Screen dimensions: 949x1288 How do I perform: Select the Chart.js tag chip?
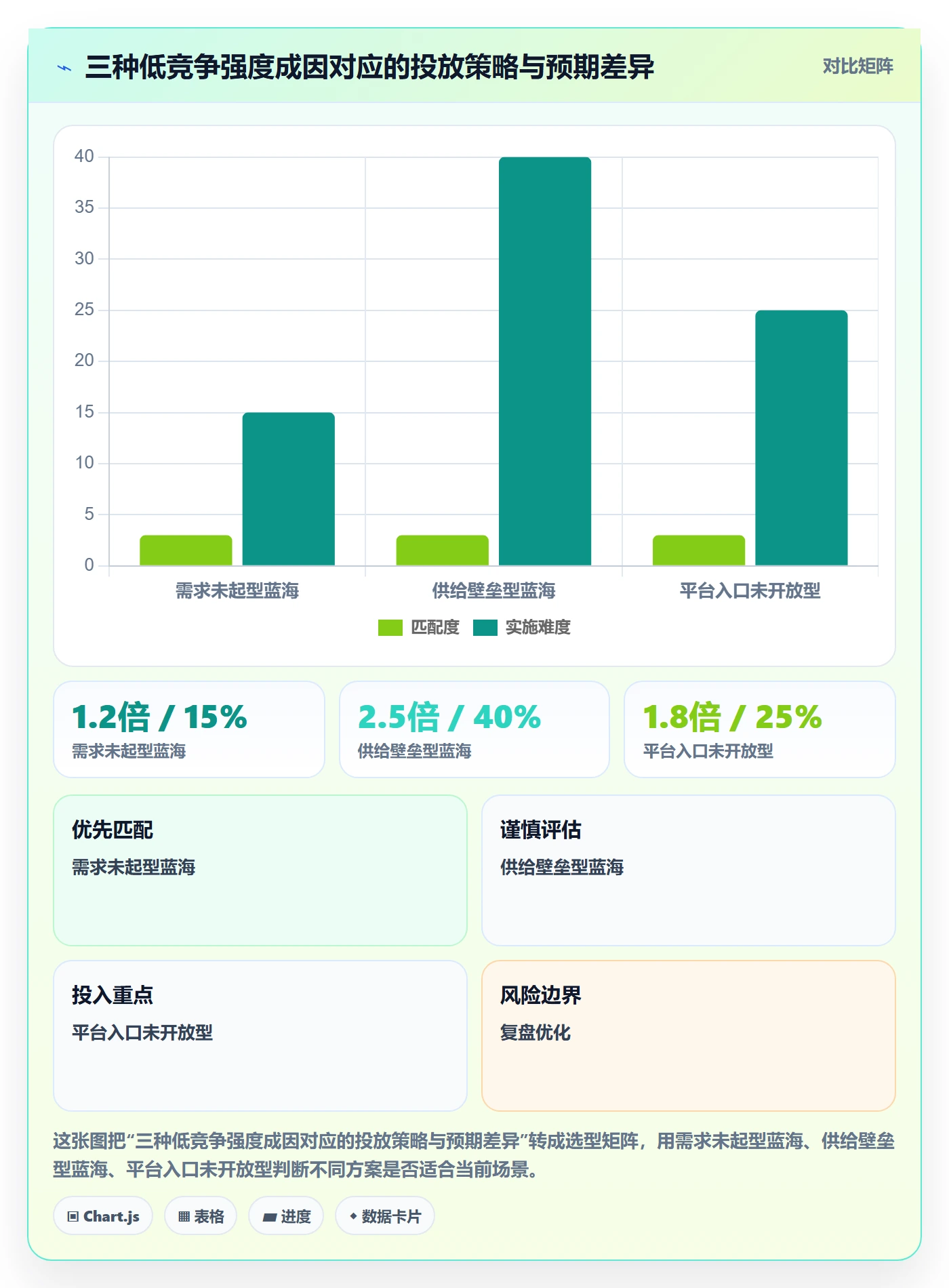coord(103,1216)
